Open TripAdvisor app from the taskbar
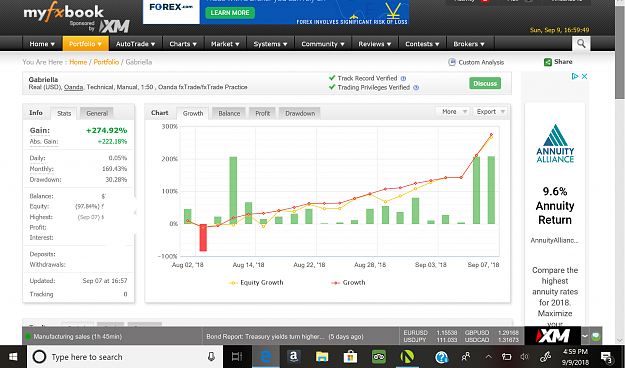 click(378, 357)
